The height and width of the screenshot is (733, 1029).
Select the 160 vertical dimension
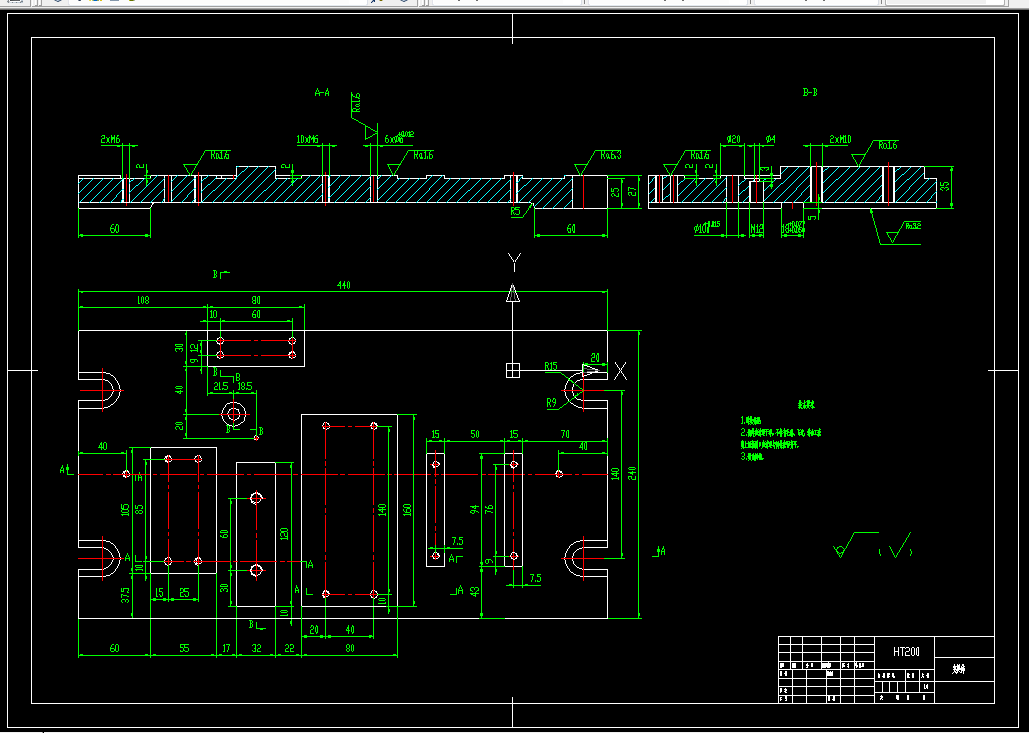click(x=407, y=511)
